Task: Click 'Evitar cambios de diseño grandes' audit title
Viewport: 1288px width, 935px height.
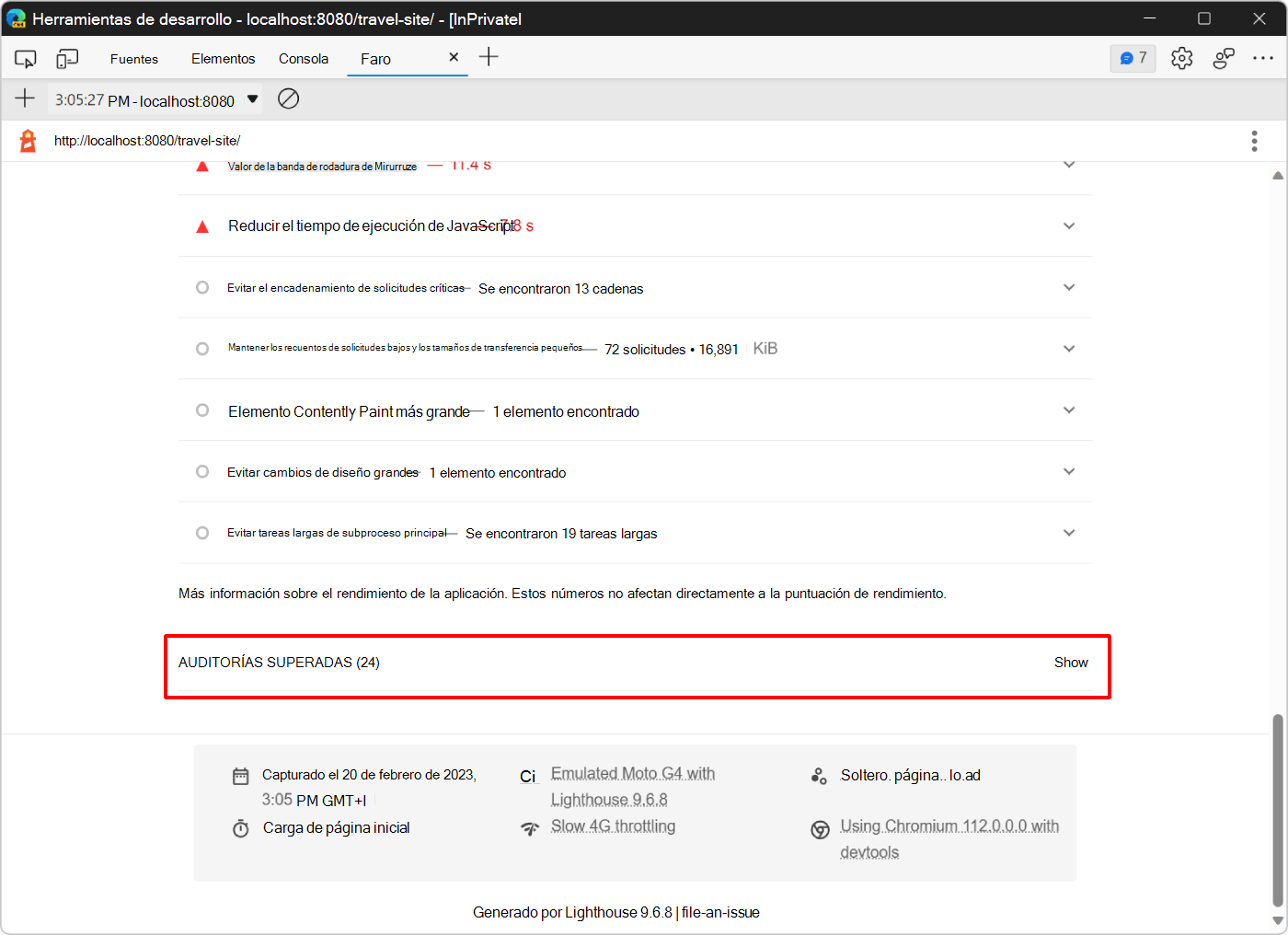Action: click(x=323, y=473)
